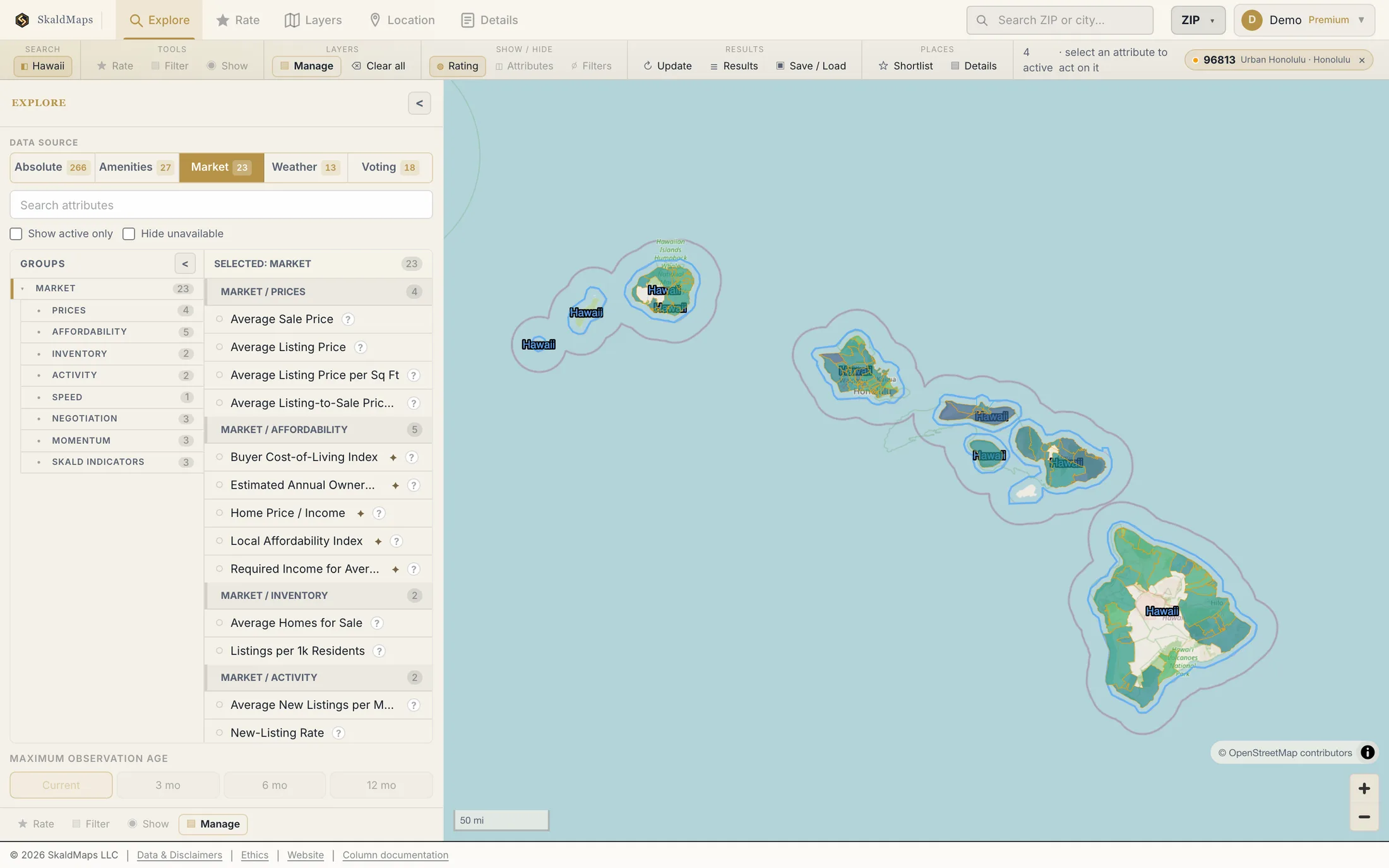1389x868 pixels.
Task: Select Average Listing Price per Sq Ft radio
Action: point(220,375)
